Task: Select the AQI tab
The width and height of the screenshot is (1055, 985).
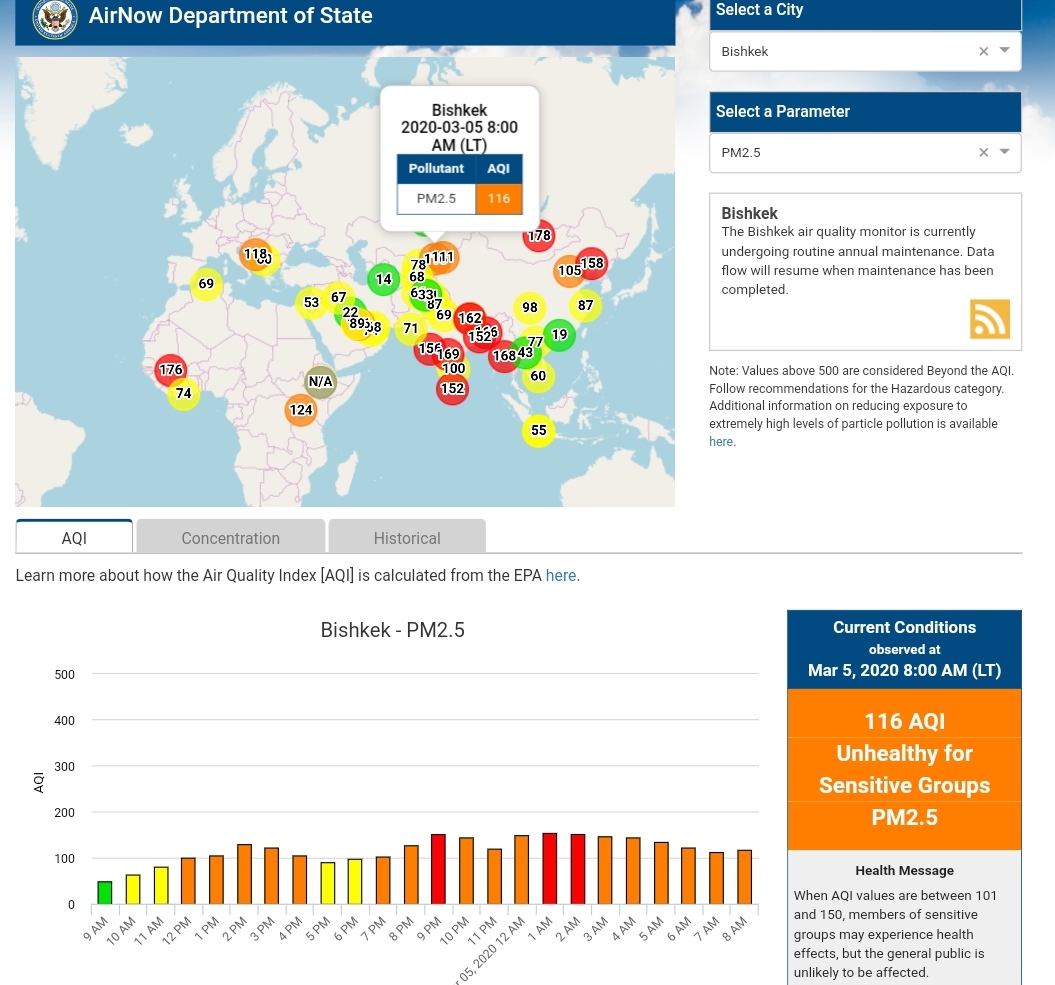Action: point(74,538)
